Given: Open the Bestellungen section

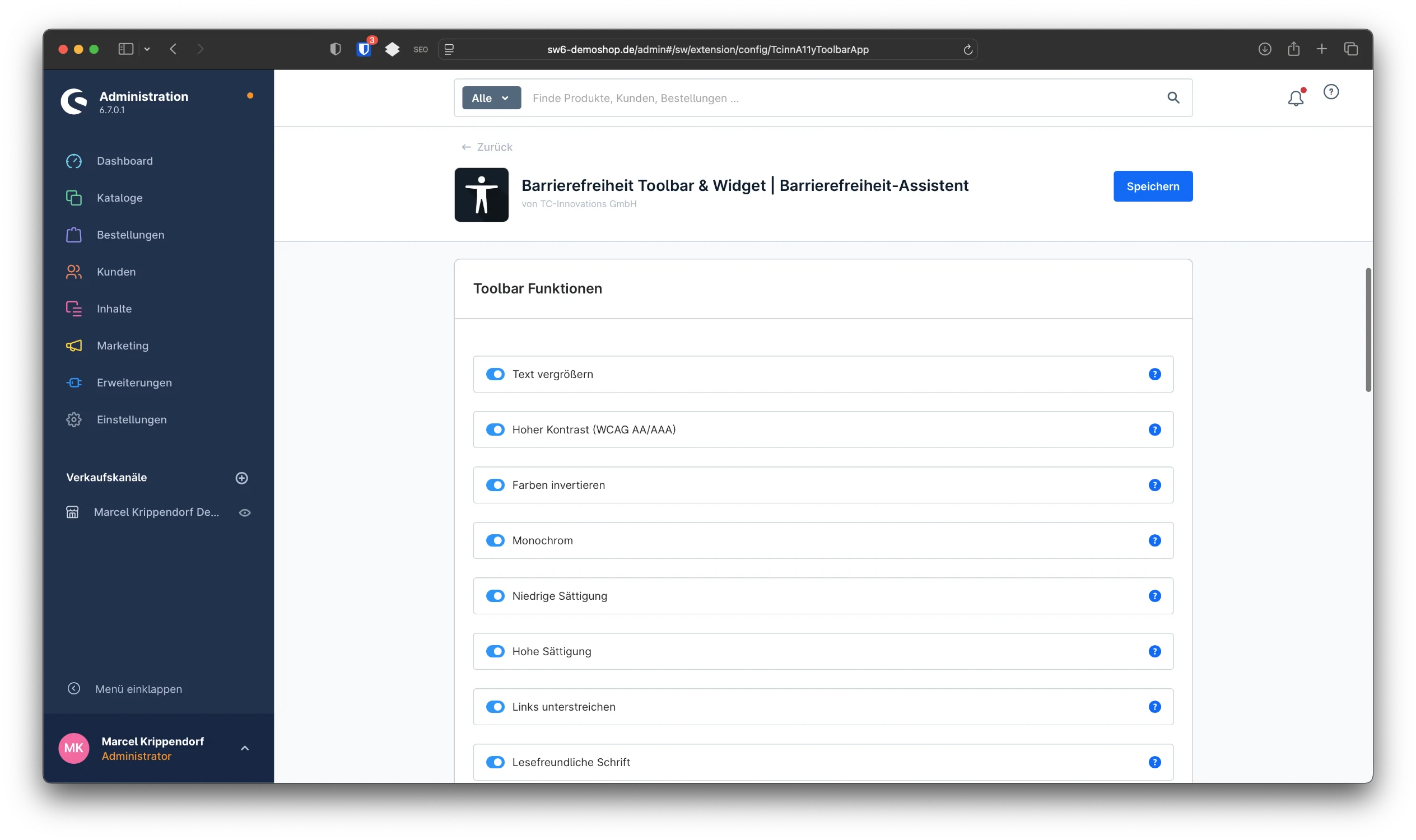Looking at the screenshot, I should pos(130,234).
